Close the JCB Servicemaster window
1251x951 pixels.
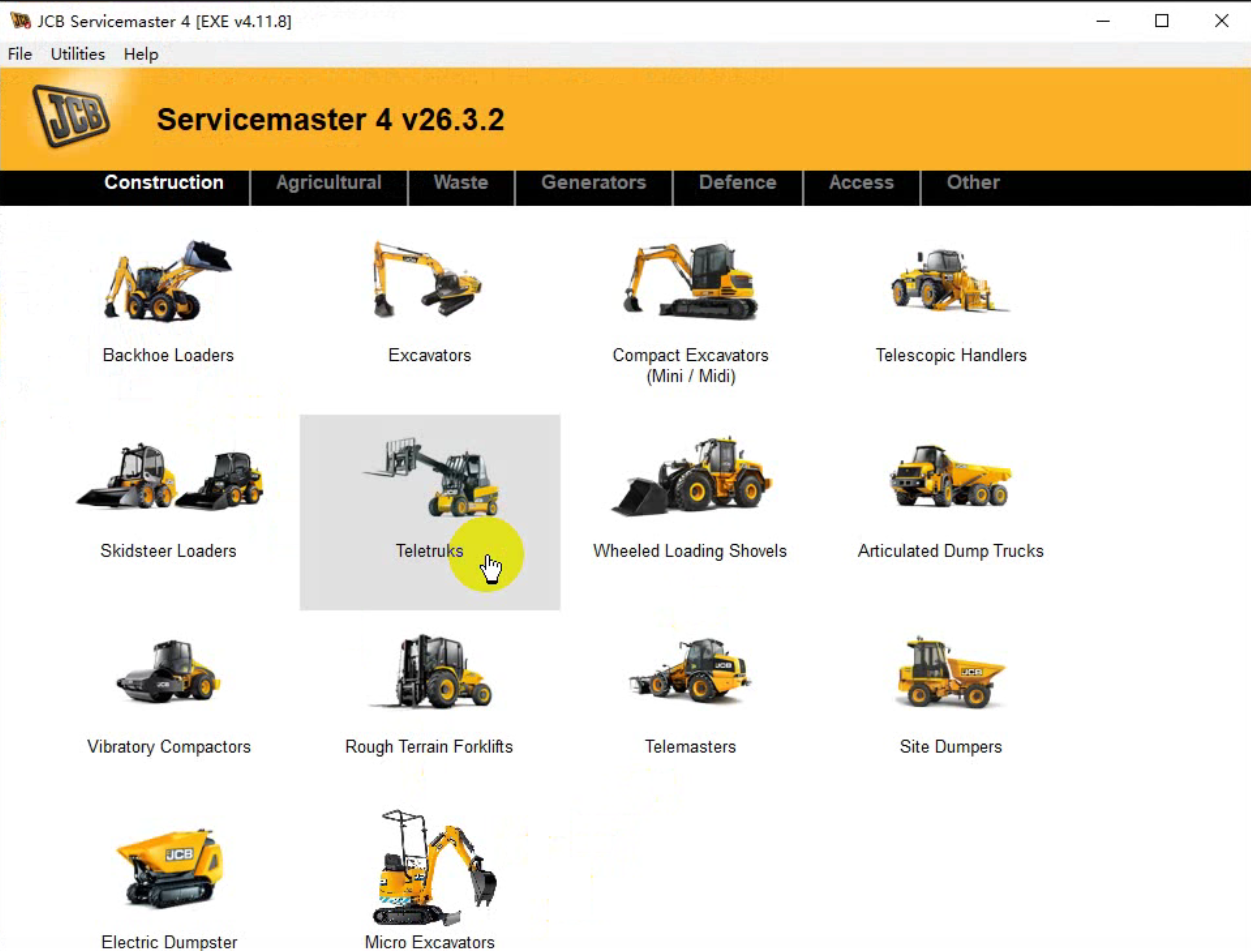pos(1221,21)
